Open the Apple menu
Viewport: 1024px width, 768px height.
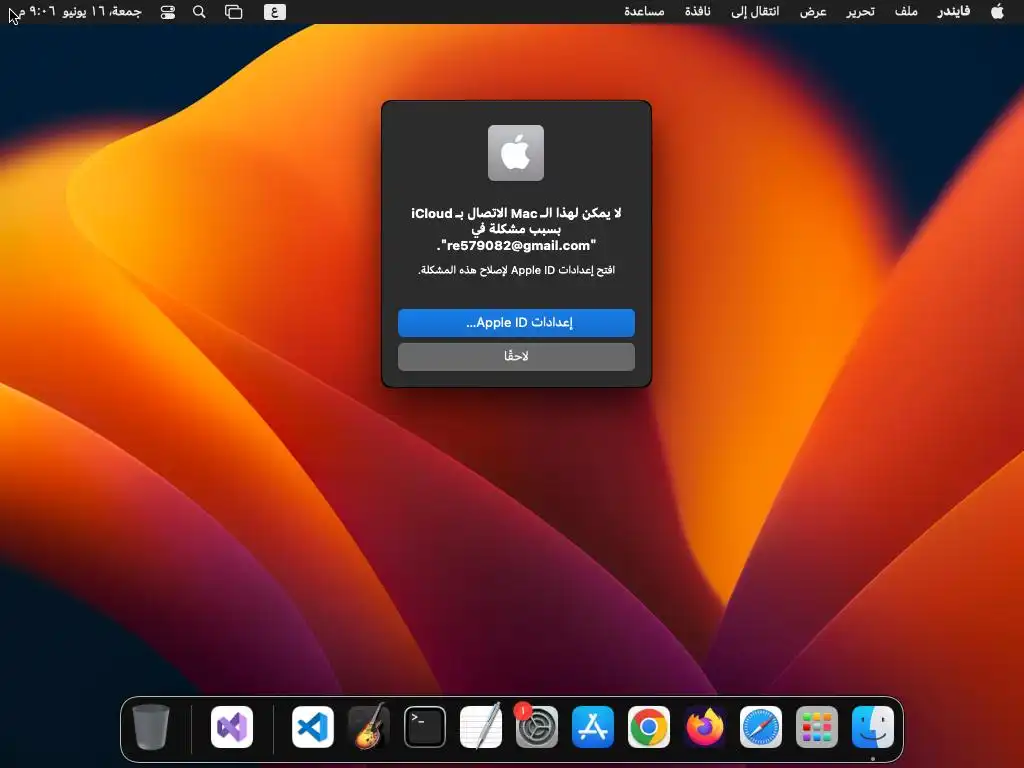(x=997, y=12)
